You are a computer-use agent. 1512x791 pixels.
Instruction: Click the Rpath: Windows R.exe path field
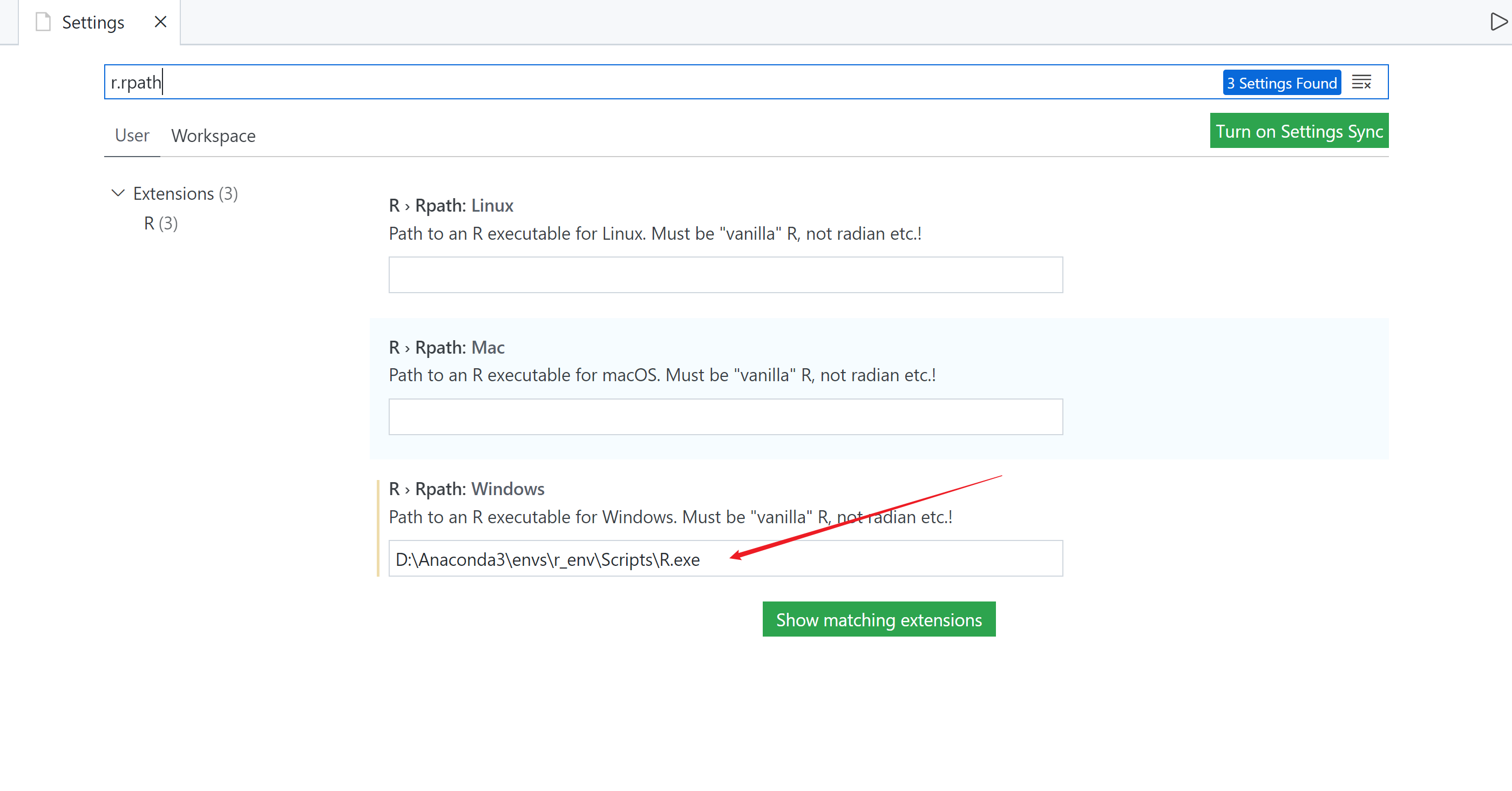click(725, 559)
